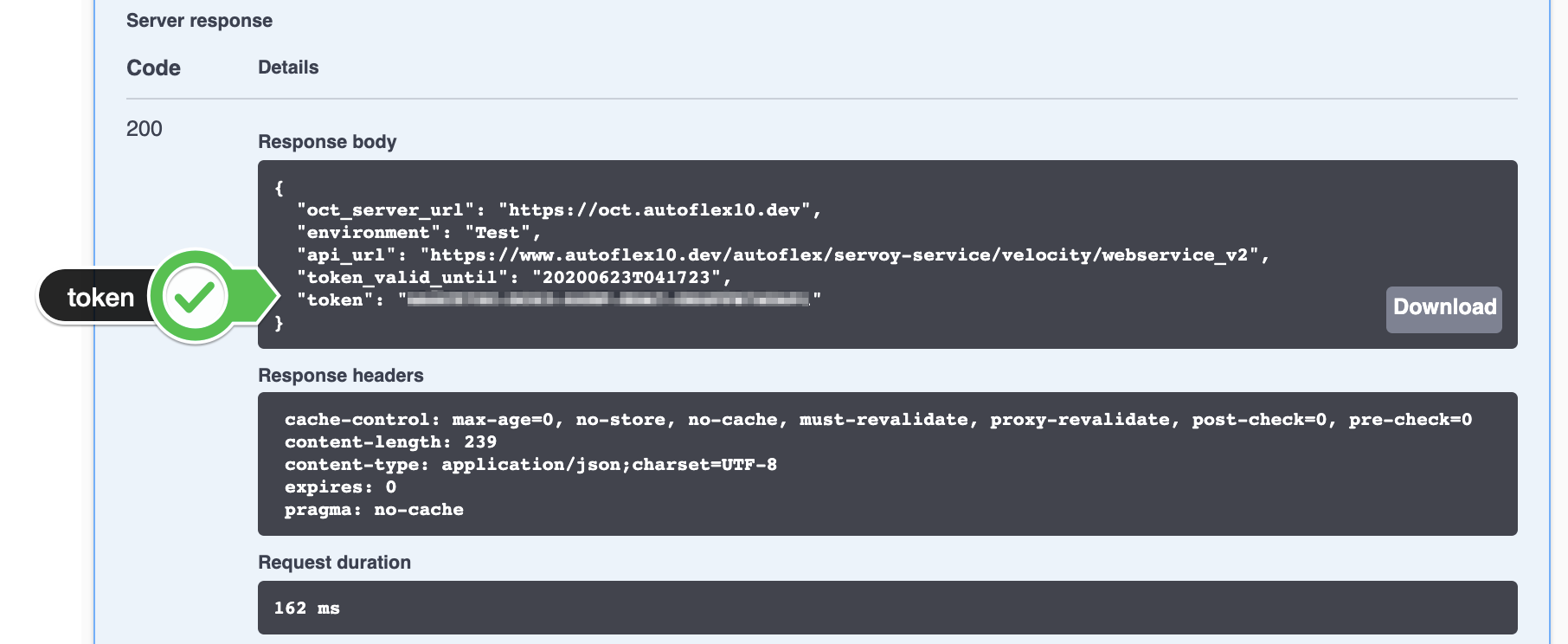Click the content-length: 239 line
This screenshot has width=1568, height=644.
click(390, 441)
